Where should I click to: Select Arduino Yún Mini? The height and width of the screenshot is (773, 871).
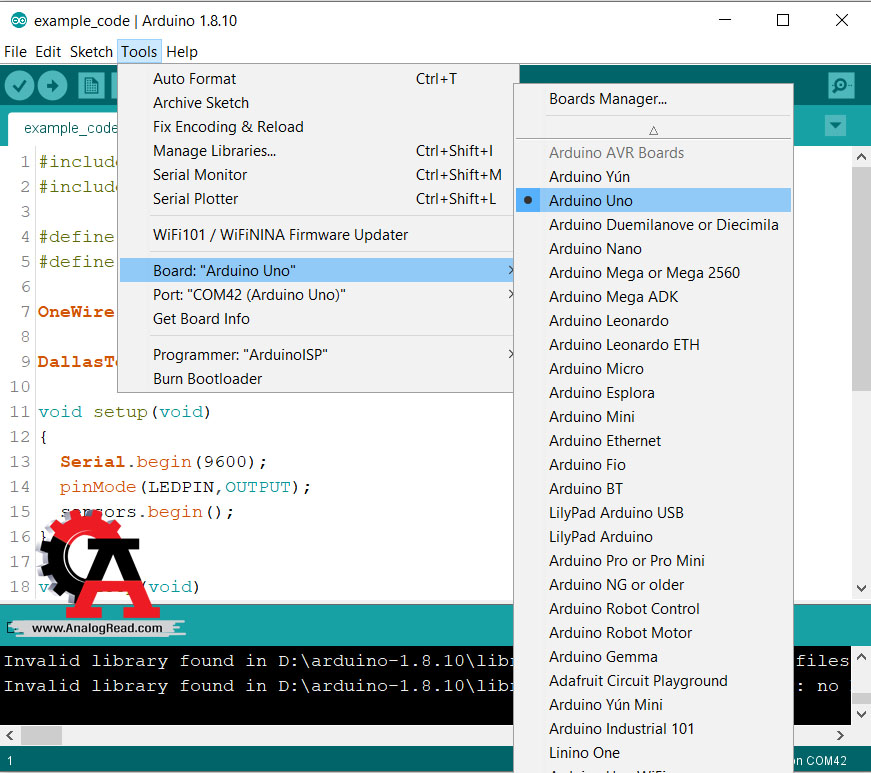(653, 704)
